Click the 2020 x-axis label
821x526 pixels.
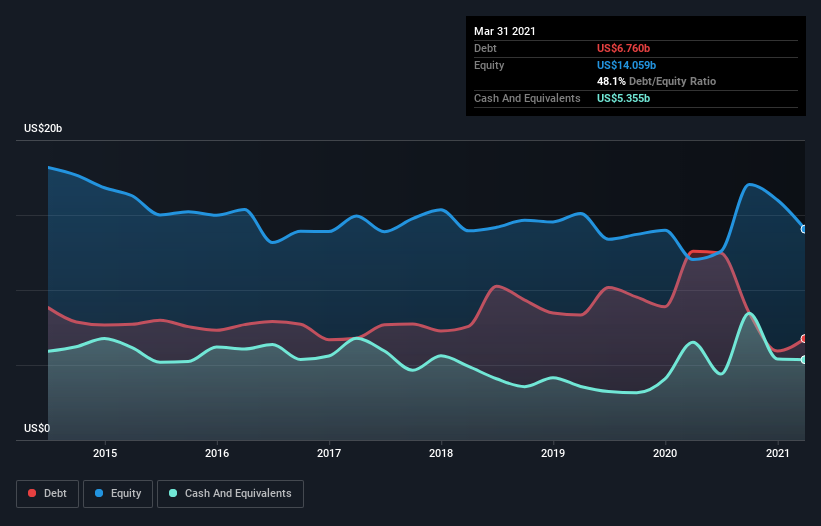pyautogui.click(x=665, y=453)
